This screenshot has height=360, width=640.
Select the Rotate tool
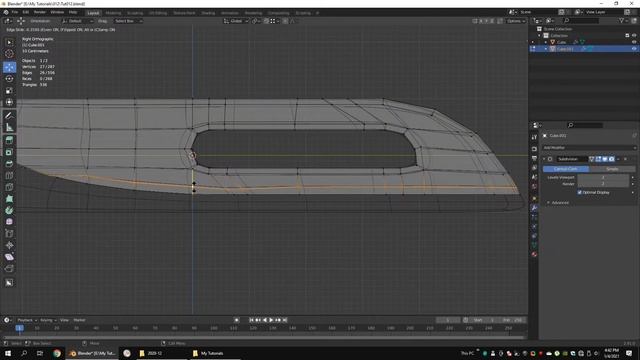(x=9, y=78)
